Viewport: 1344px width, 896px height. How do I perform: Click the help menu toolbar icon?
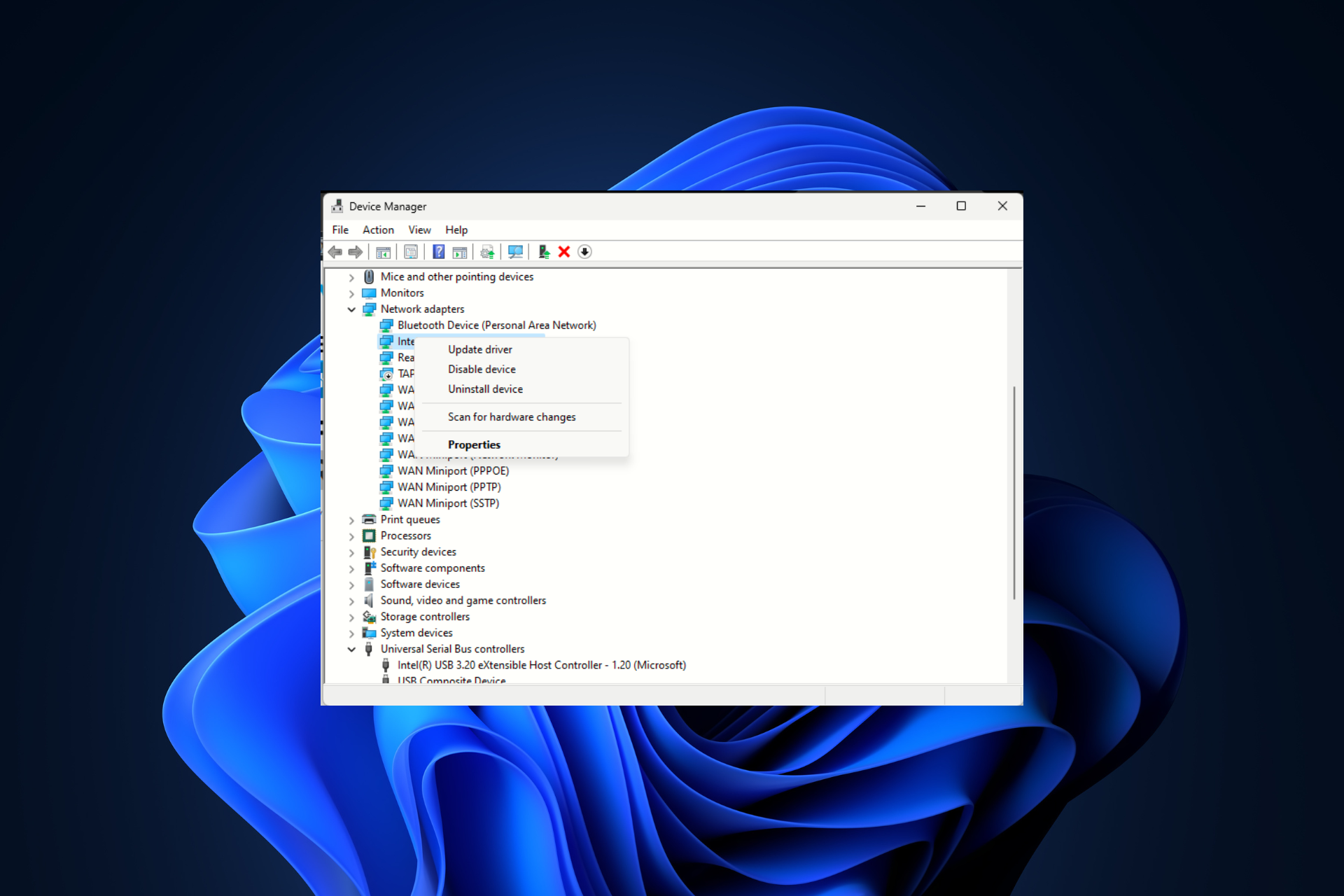(x=437, y=251)
